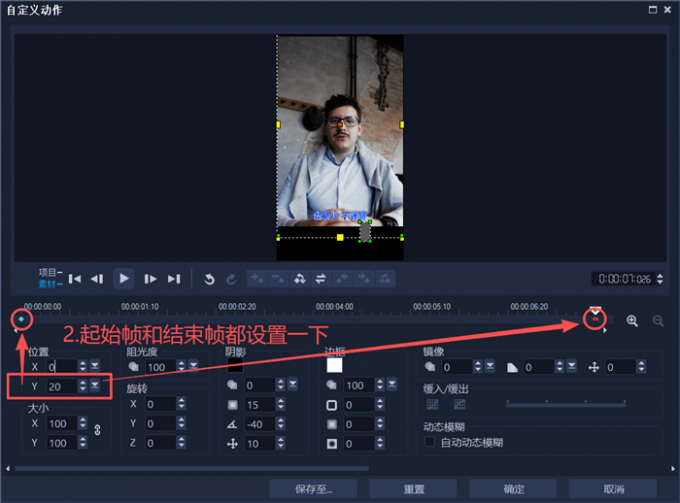
Task: Remove key frame icon
Action: (x=278, y=278)
